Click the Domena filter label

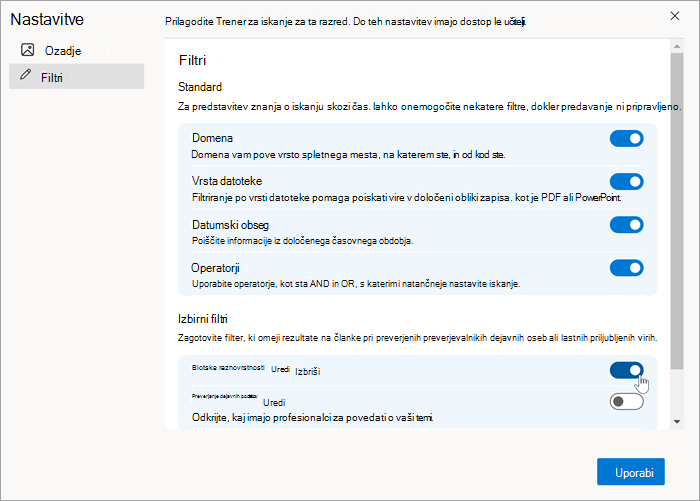click(x=212, y=138)
